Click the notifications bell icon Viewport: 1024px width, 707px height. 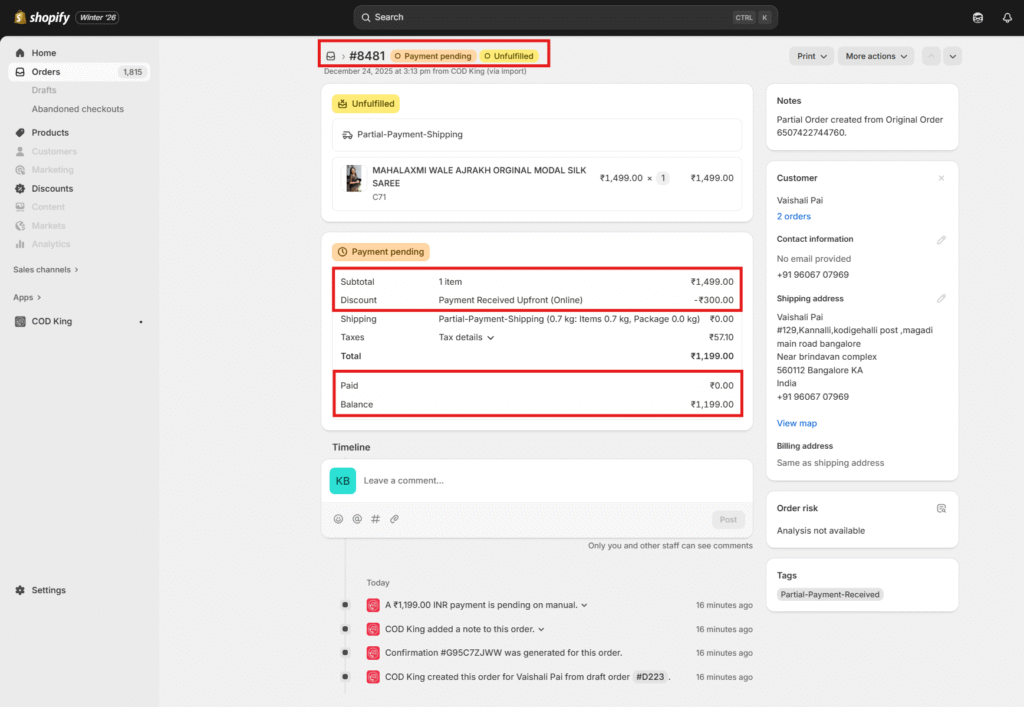click(x=1007, y=17)
